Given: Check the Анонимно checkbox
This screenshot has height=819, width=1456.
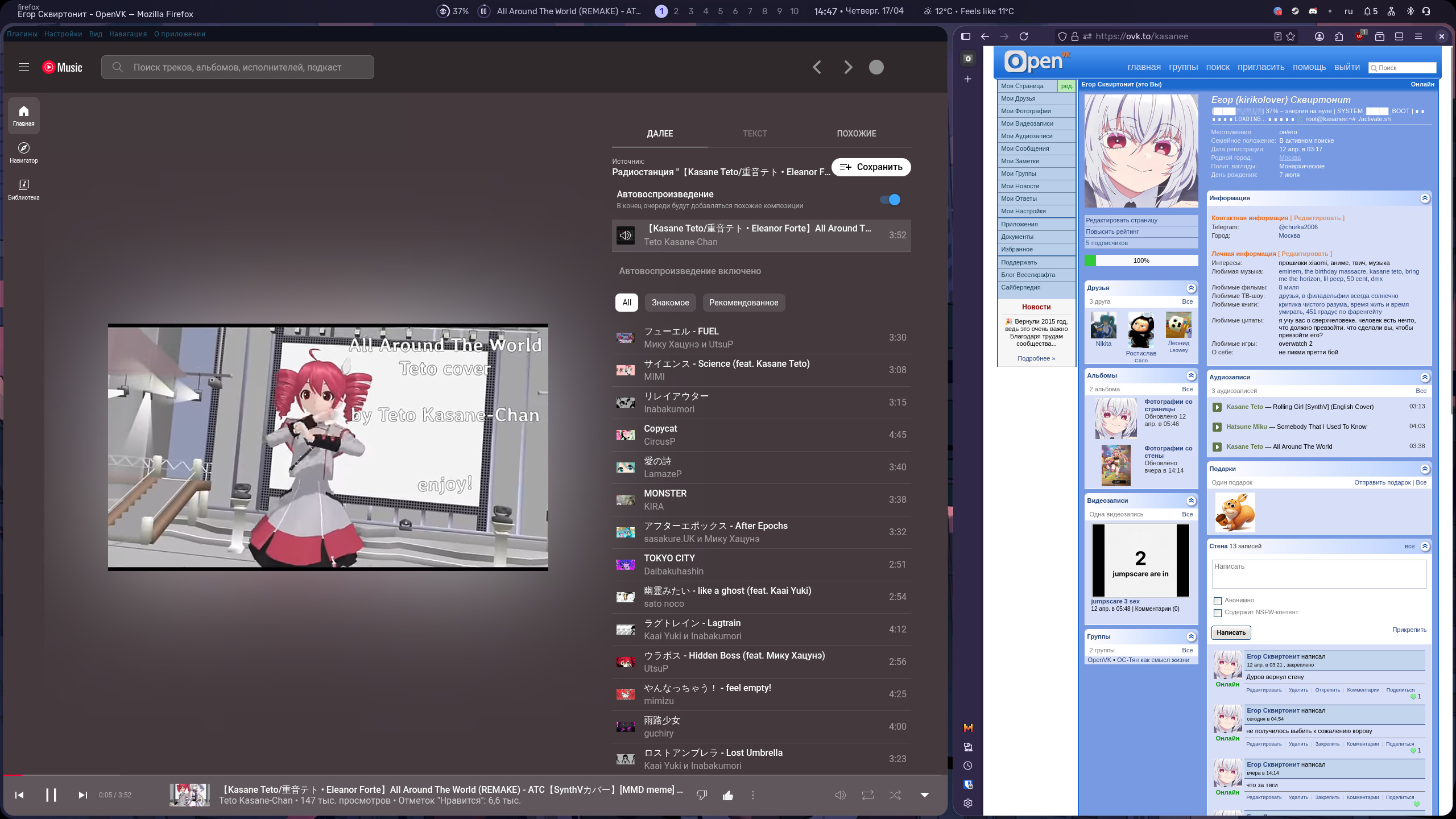Looking at the screenshot, I should (x=1218, y=601).
